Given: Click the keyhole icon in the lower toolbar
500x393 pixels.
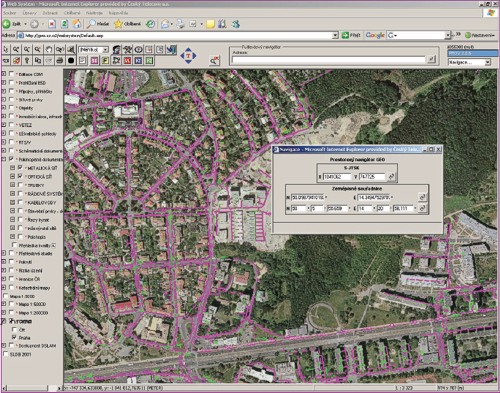Looking at the screenshot, I should pos(27,61).
